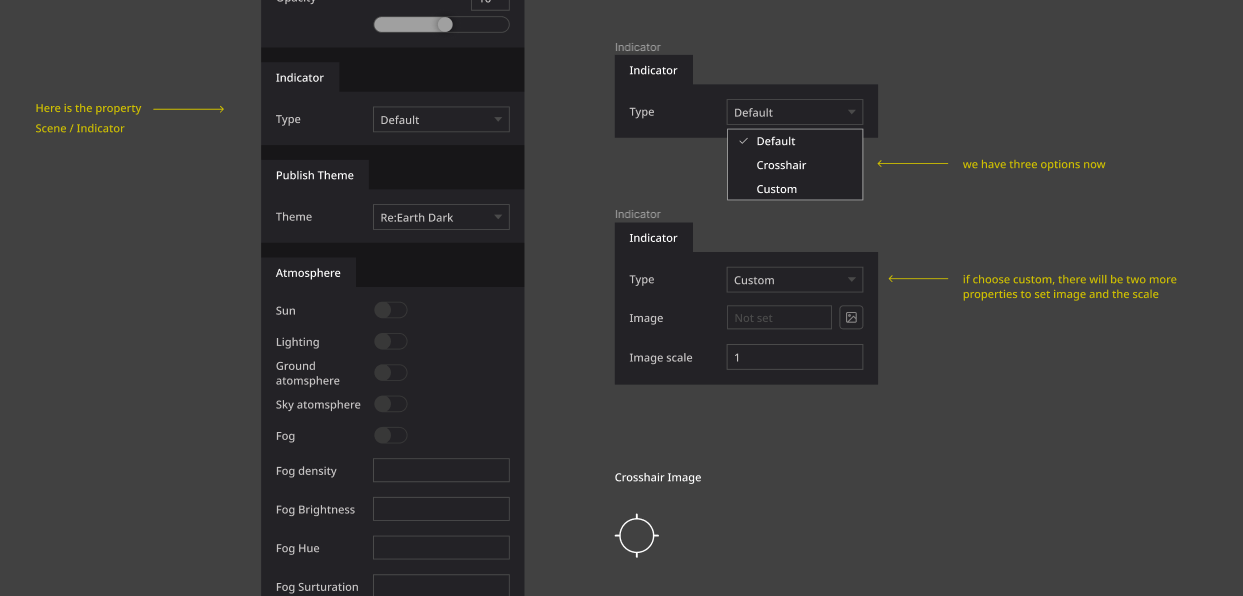Open the Theme dropdown showing Re:Earth Dark
This screenshot has width=1243, height=596.
click(x=441, y=216)
